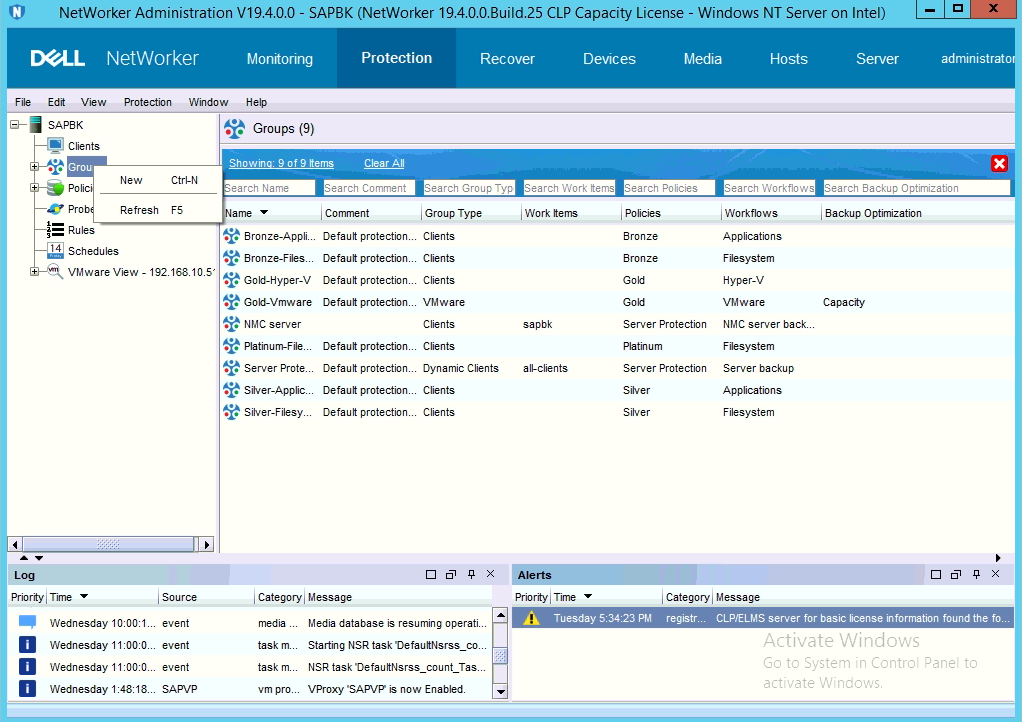This screenshot has width=1022, height=722.
Task: Click the Rules numbered list icon
Action: tap(55, 230)
